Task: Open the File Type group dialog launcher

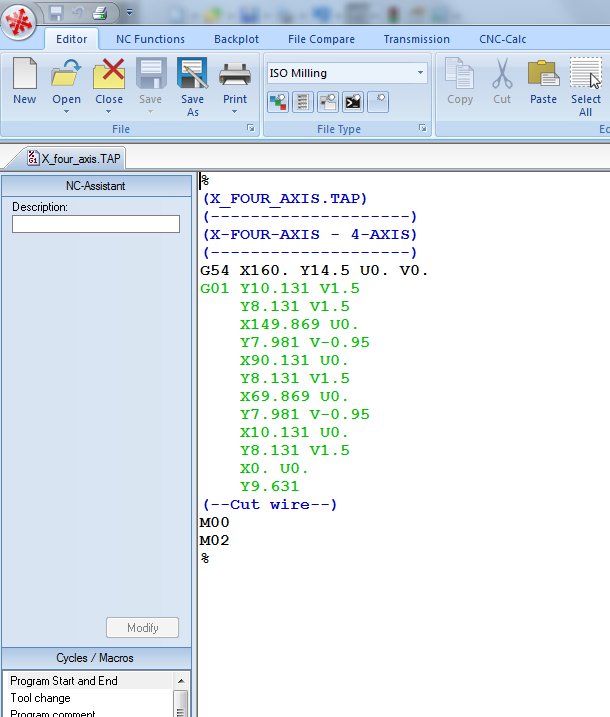Action: point(423,128)
